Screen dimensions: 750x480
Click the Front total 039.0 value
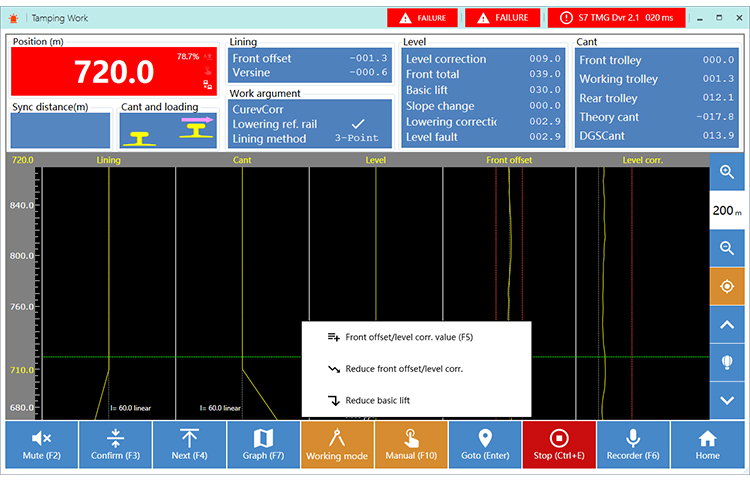click(545, 74)
